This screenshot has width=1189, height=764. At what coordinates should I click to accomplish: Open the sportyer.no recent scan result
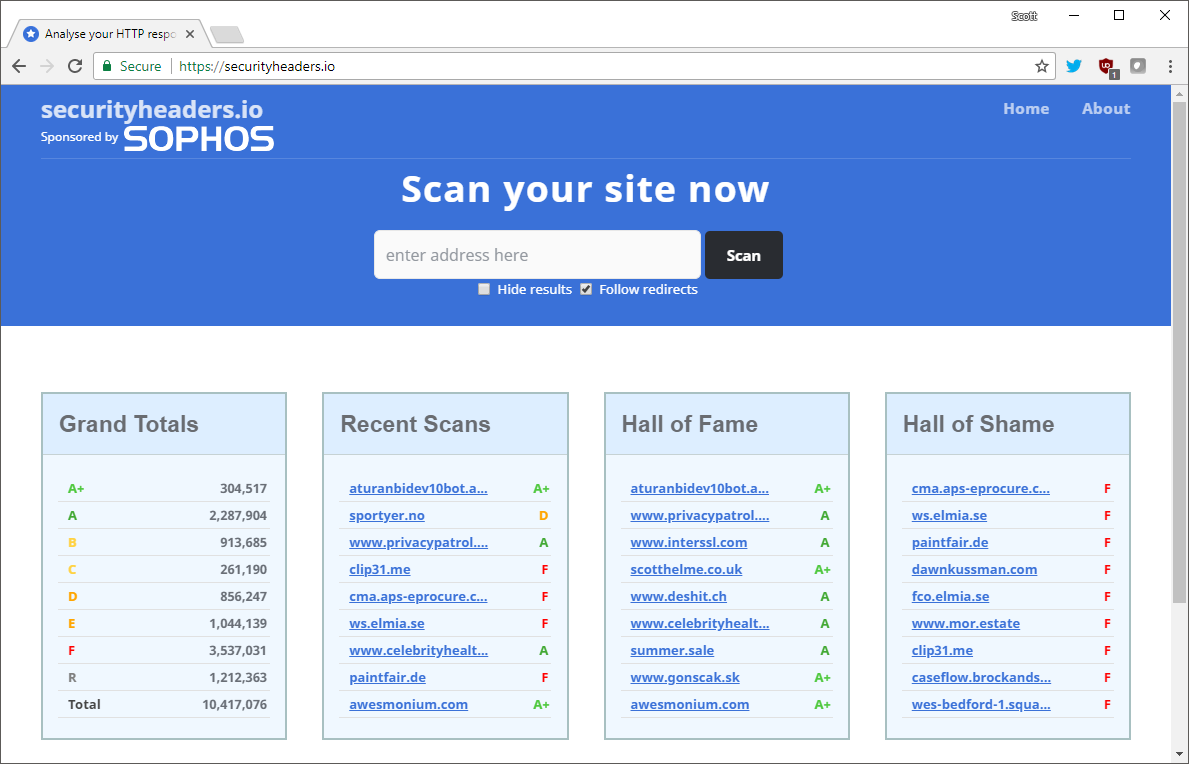point(387,515)
